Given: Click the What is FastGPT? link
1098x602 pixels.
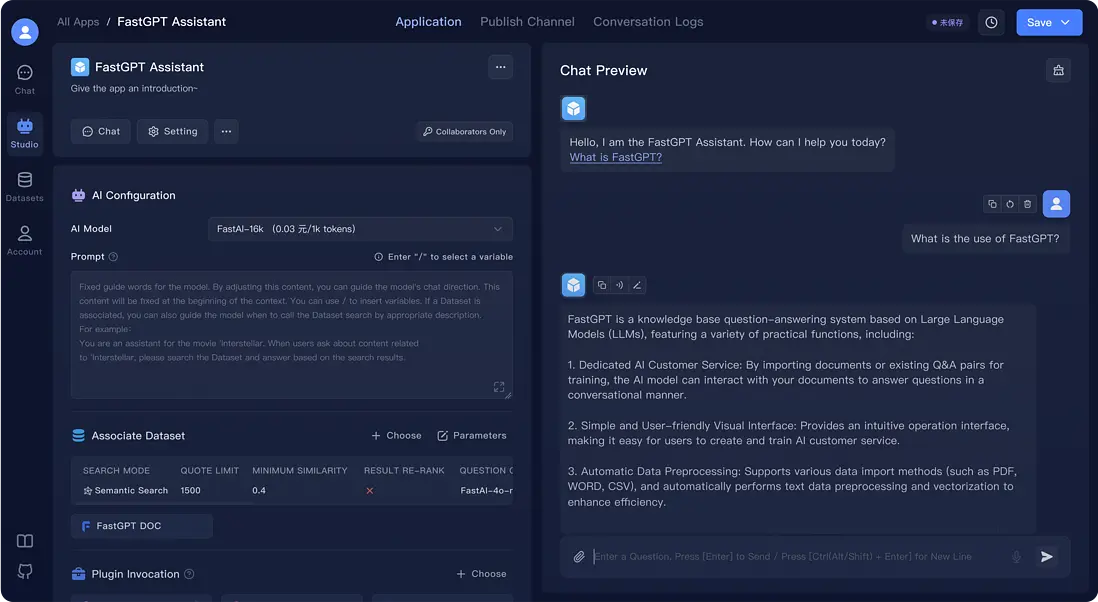Looking at the screenshot, I should pyautogui.click(x=616, y=157).
